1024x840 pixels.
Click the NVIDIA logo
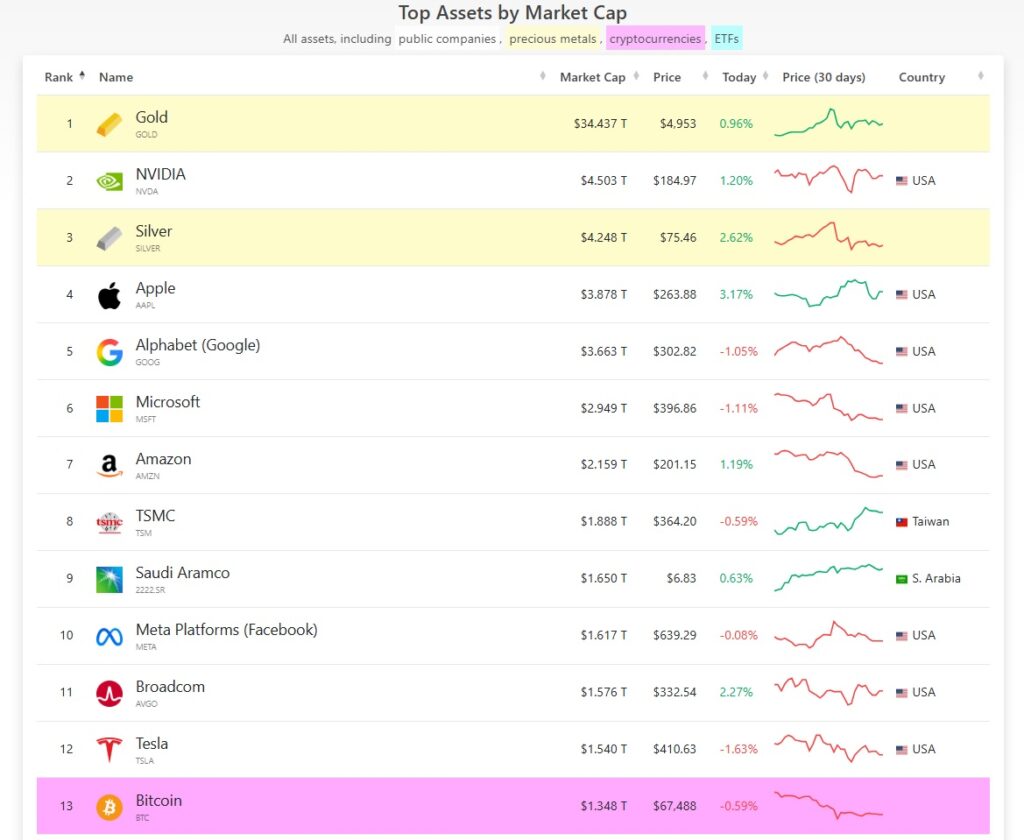click(x=109, y=180)
